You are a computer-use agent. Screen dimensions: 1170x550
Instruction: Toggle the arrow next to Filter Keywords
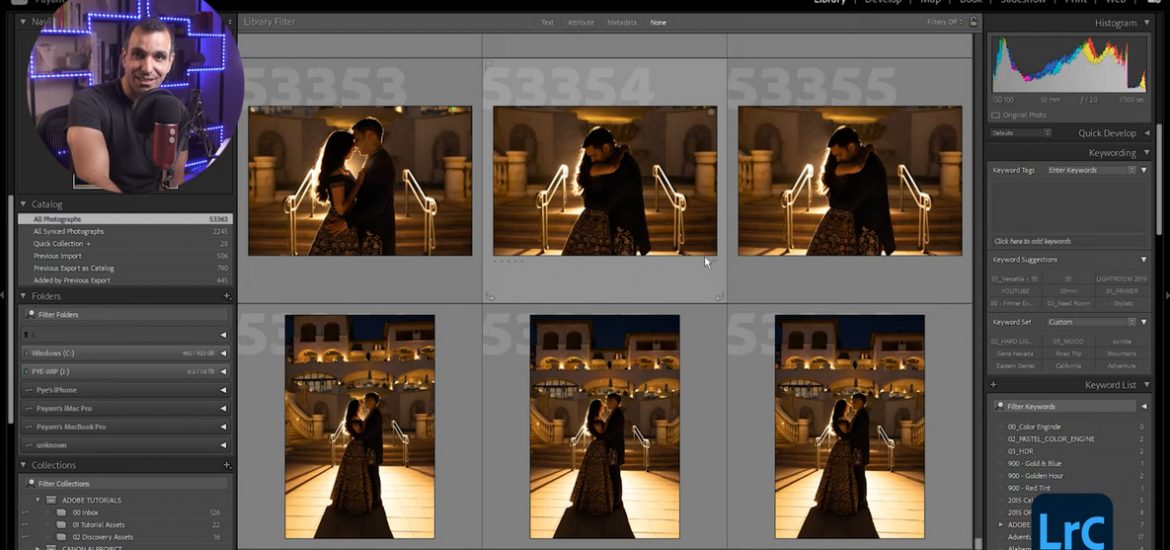click(x=1144, y=407)
